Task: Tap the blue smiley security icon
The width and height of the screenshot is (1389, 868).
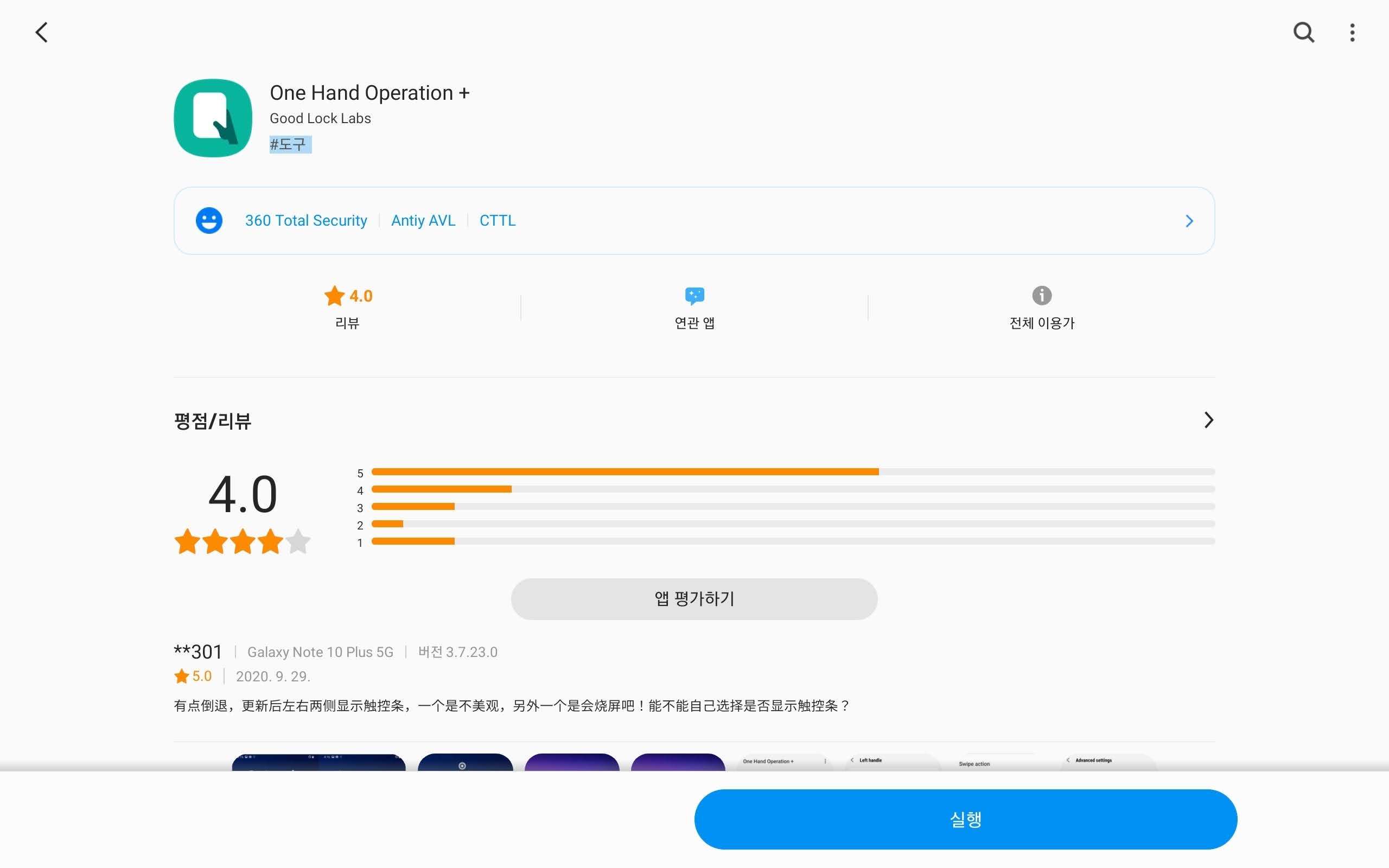Action: pos(209,220)
